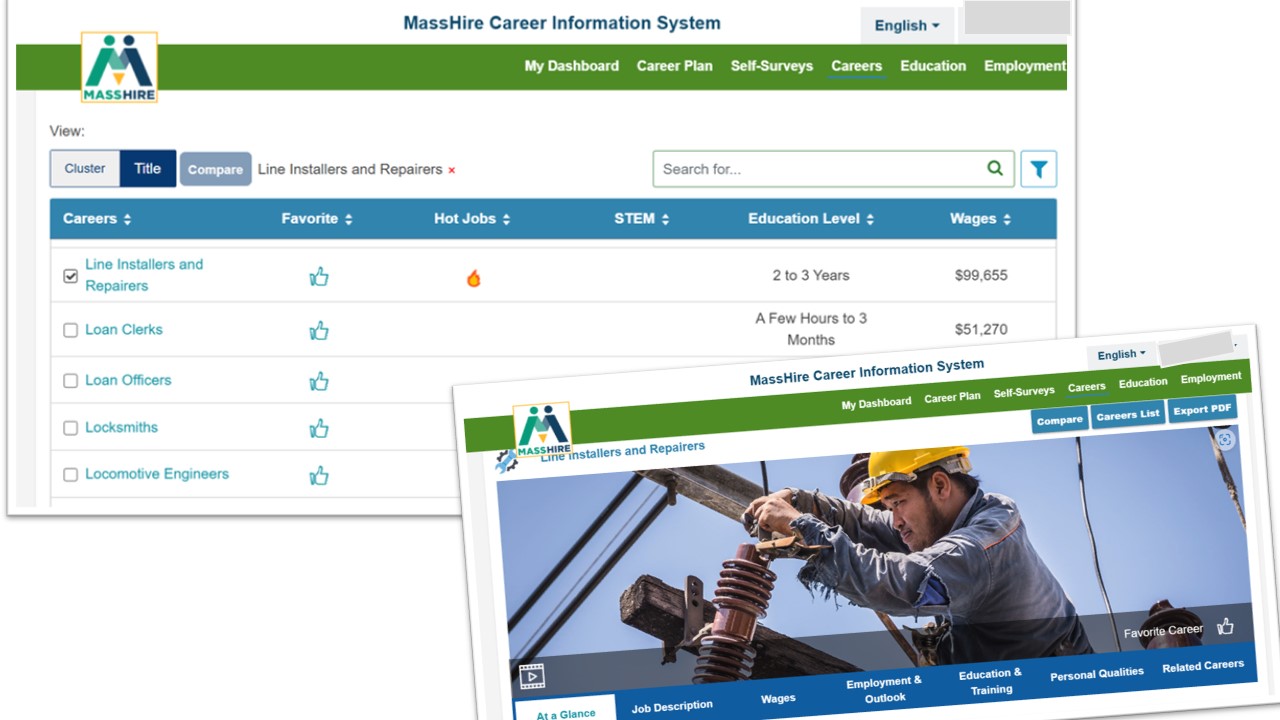Select the Personal Qualities tab

pos(1097,674)
